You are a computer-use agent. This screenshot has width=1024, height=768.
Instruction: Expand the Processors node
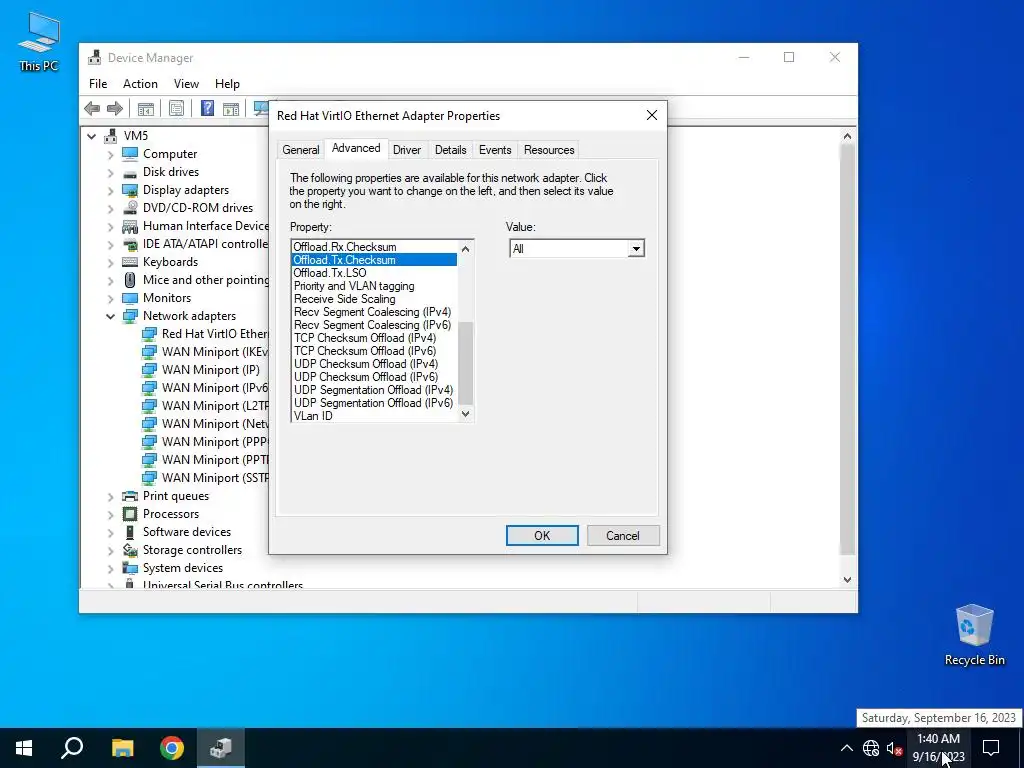point(110,514)
